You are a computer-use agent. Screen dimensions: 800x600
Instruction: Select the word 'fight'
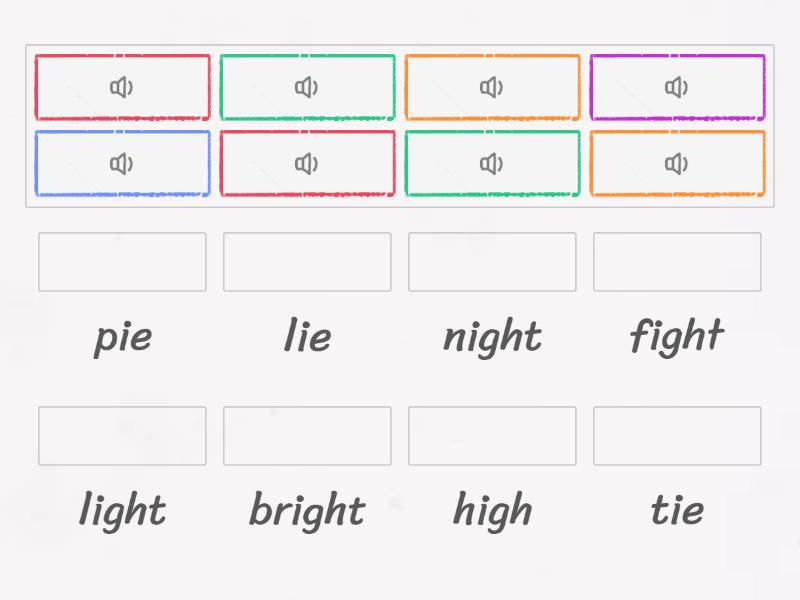(x=677, y=337)
